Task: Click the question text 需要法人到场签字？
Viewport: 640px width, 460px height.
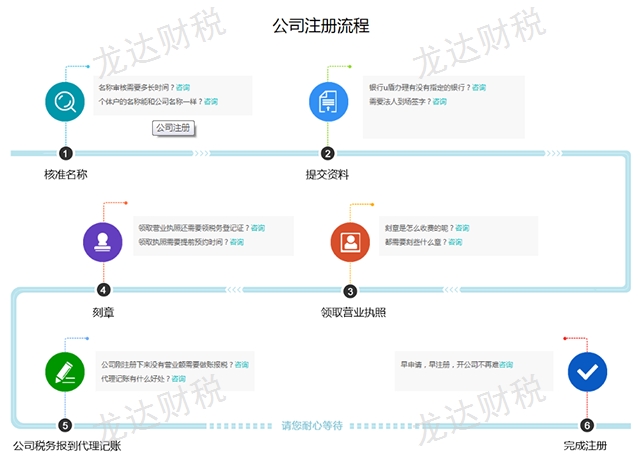Action: (400, 101)
